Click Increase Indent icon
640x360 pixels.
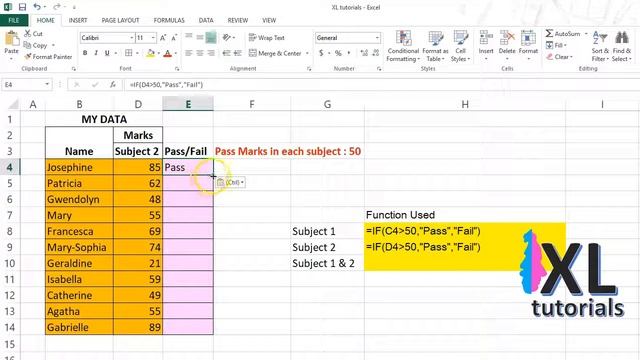pos(238,53)
